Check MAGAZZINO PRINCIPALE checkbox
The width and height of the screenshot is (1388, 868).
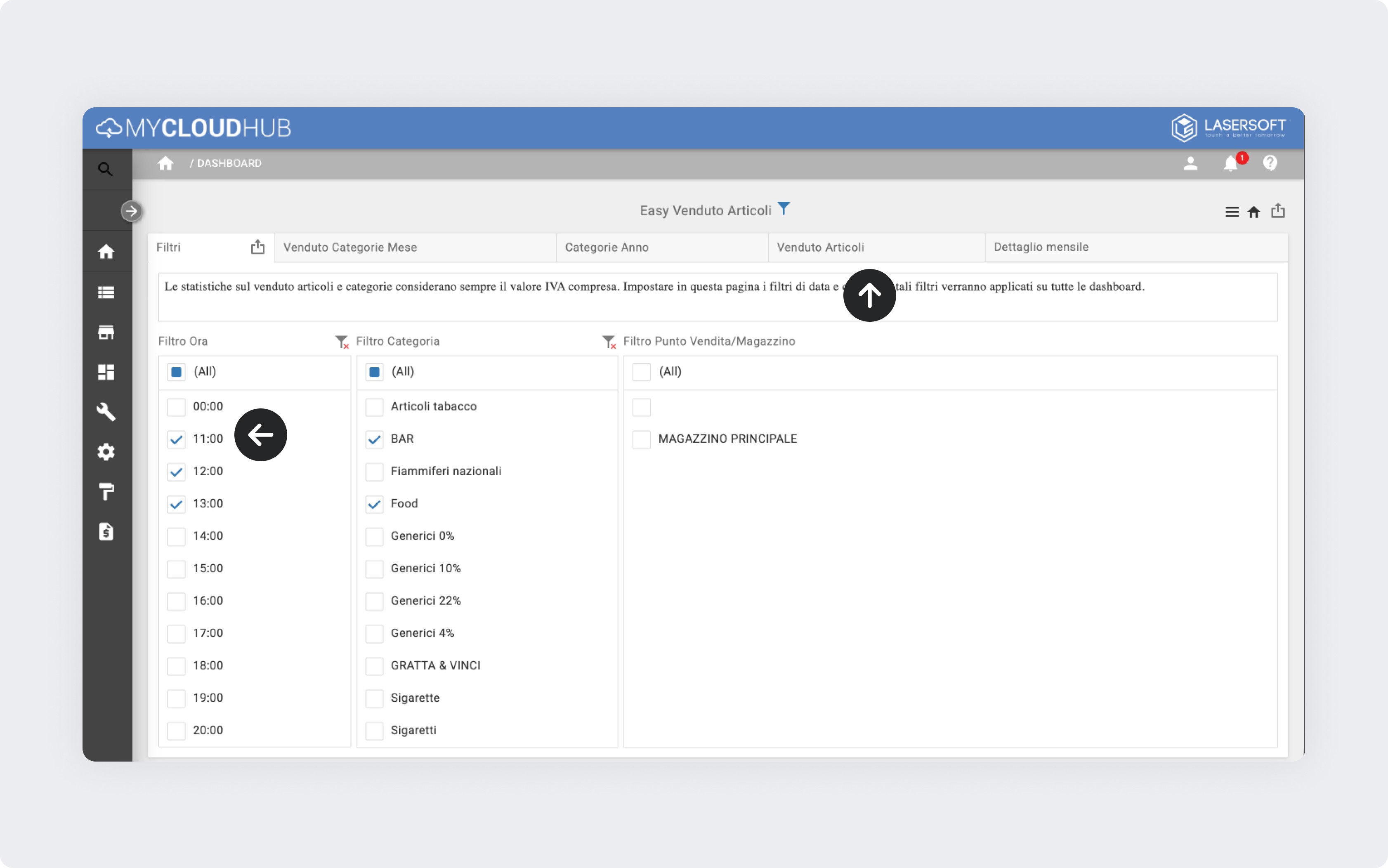pyautogui.click(x=641, y=440)
